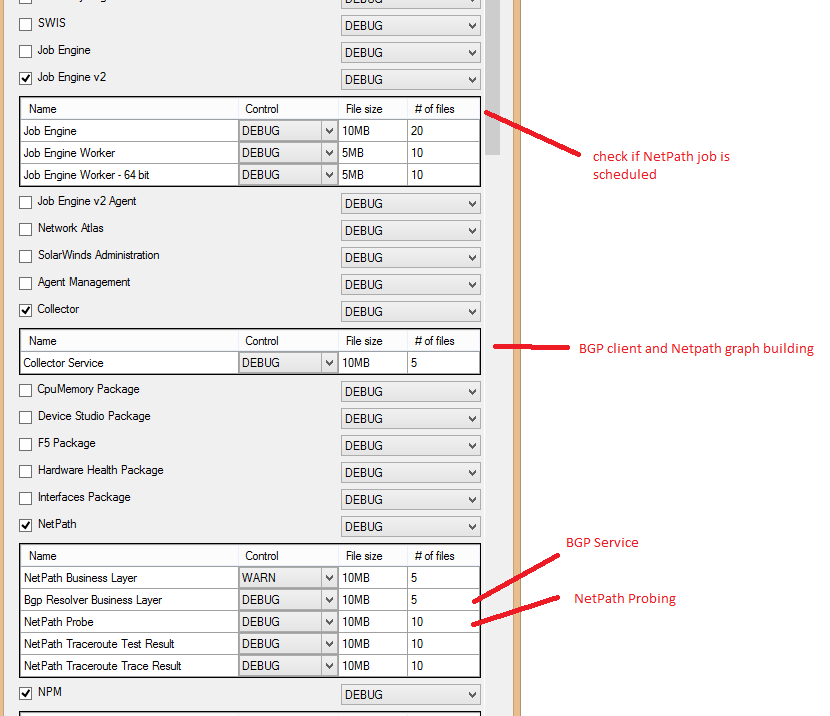830x716 pixels.
Task: Select the NetPath Business Layer name cell
Action: [129, 578]
